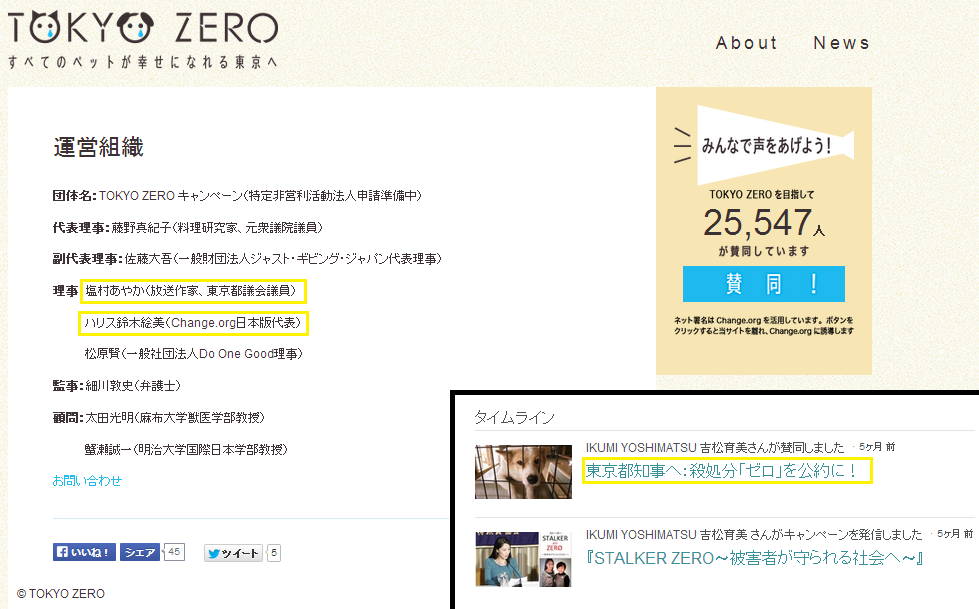This screenshot has height=609, width=979.
Task: Click the タイムライン heading
Action: coord(514,417)
